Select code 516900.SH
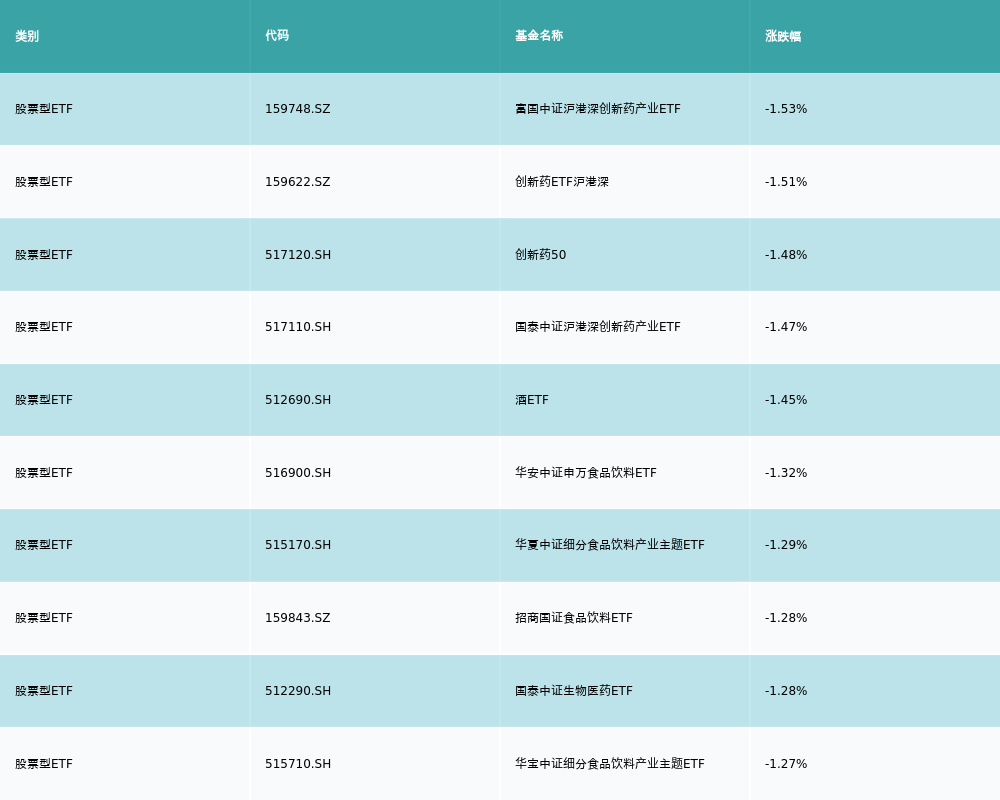The height and width of the screenshot is (800, 1000). point(298,473)
